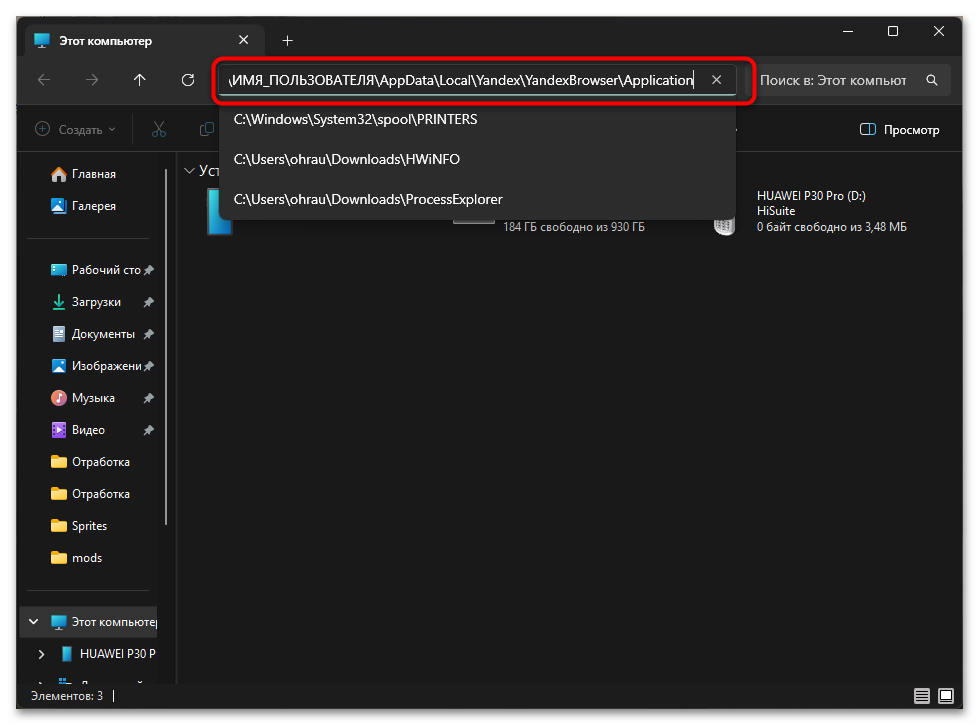979x725 pixels.
Task: Go forward with the right arrow button
Action: 92,80
